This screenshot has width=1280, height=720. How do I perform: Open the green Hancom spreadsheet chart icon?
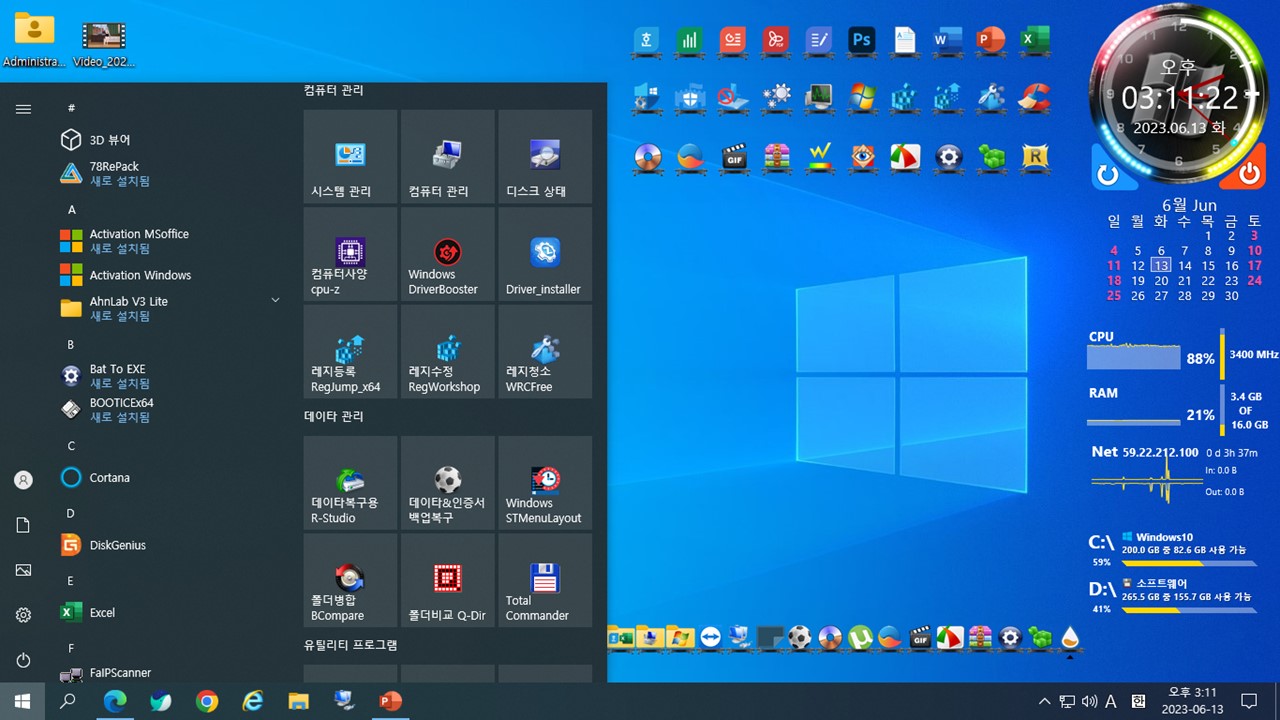(x=690, y=40)
